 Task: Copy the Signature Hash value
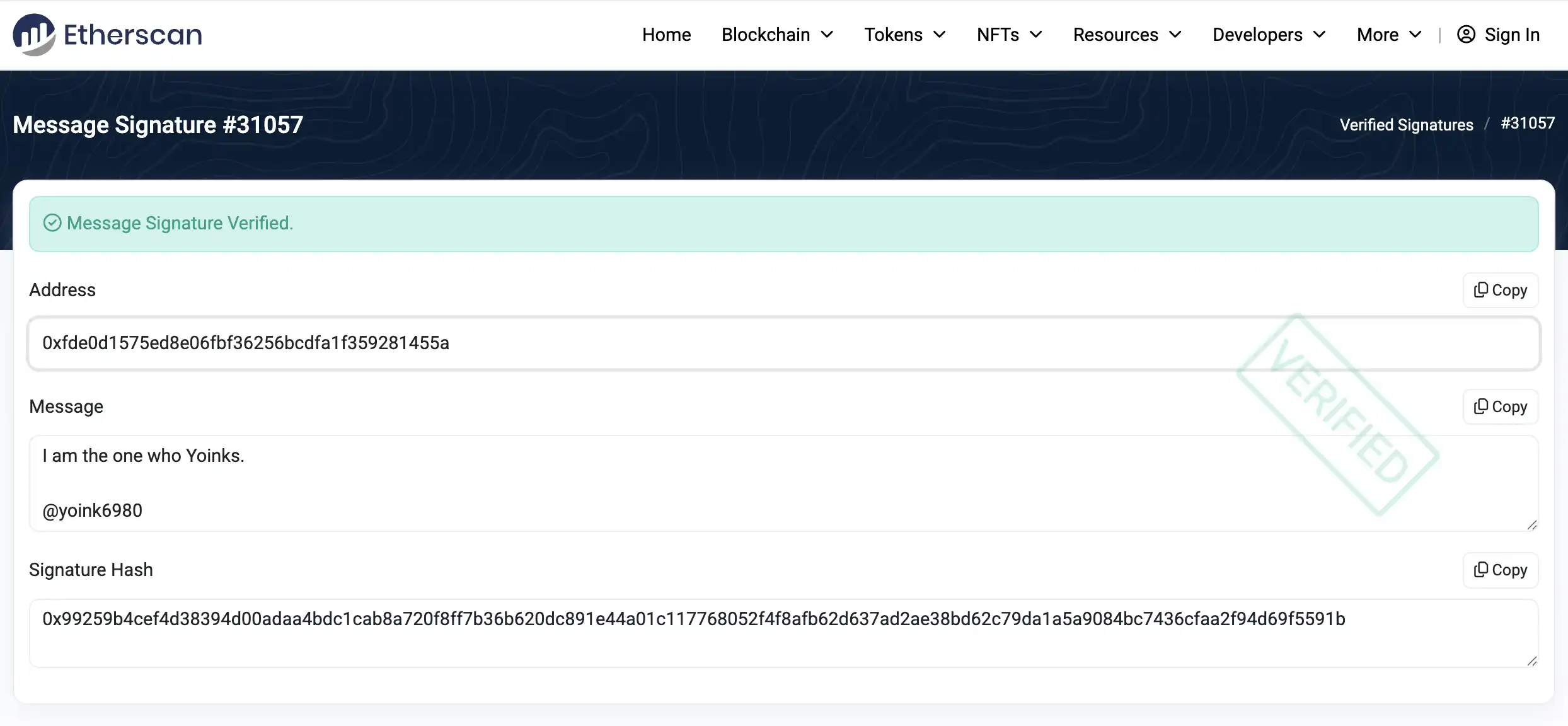tap(1500, 570)
